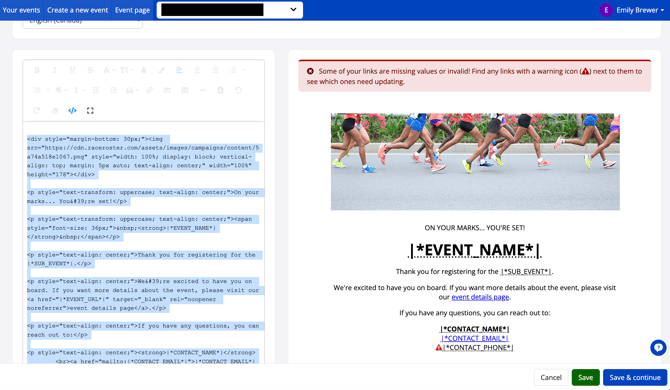Image resolution: width=670 pixels, height=390 pixels.
Task: Open the text color droplet tool
Action: [x=144, y=70]
